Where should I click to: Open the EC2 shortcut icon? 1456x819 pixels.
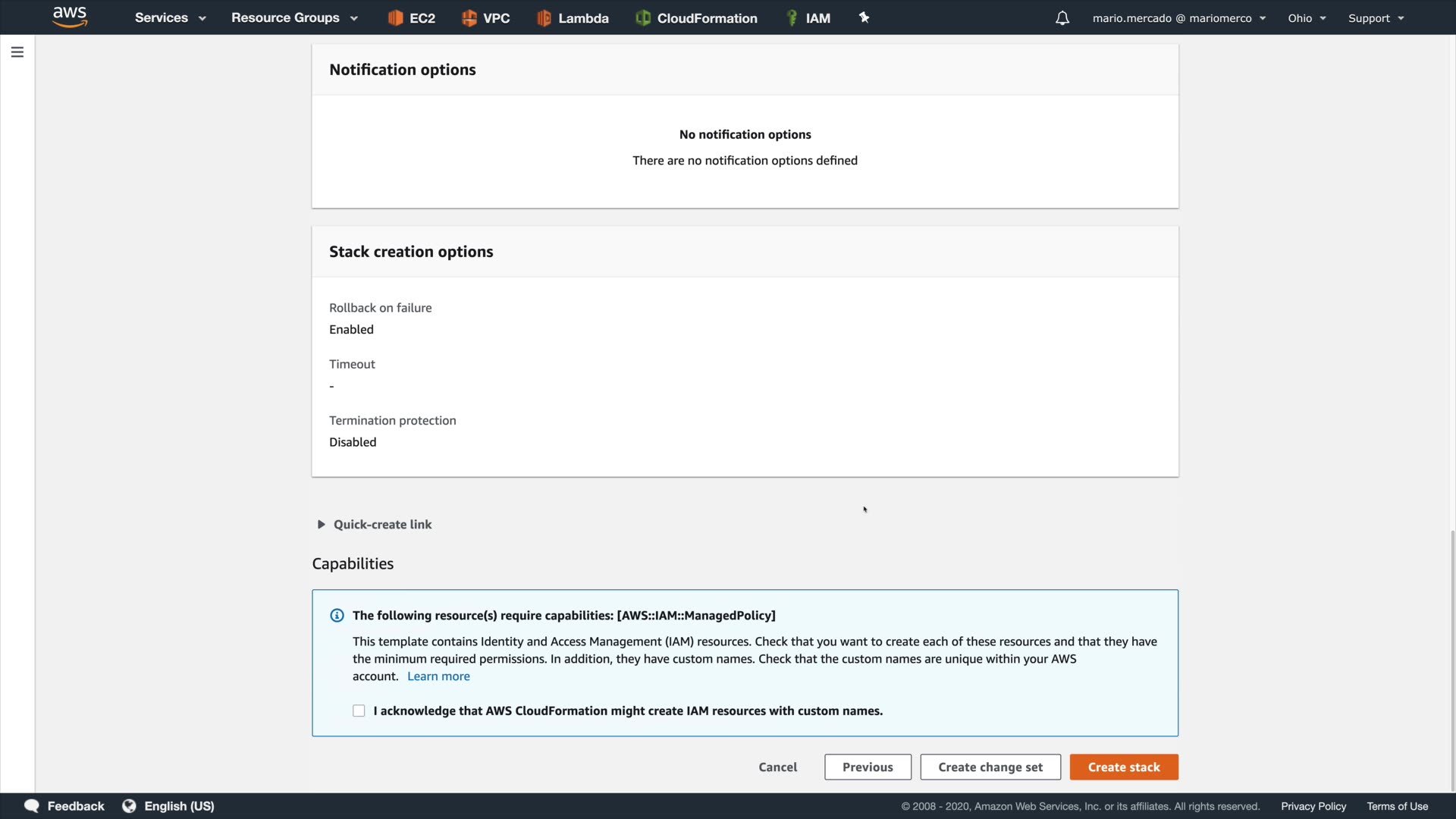[395, 17]
